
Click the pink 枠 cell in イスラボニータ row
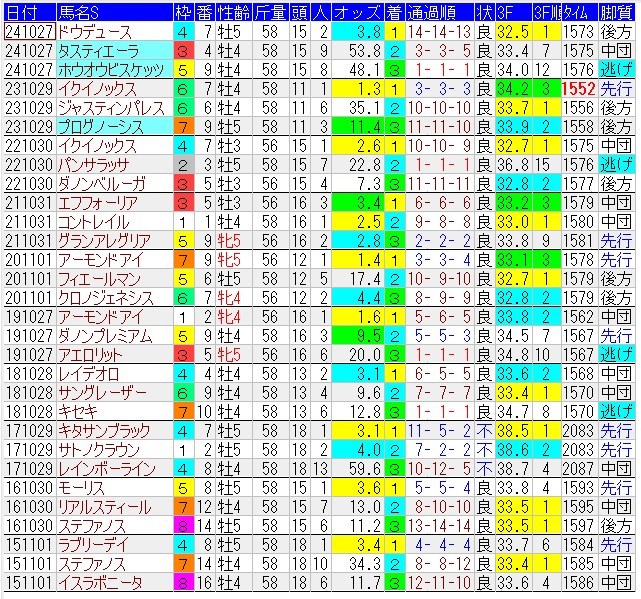click(x=182, y=582)
